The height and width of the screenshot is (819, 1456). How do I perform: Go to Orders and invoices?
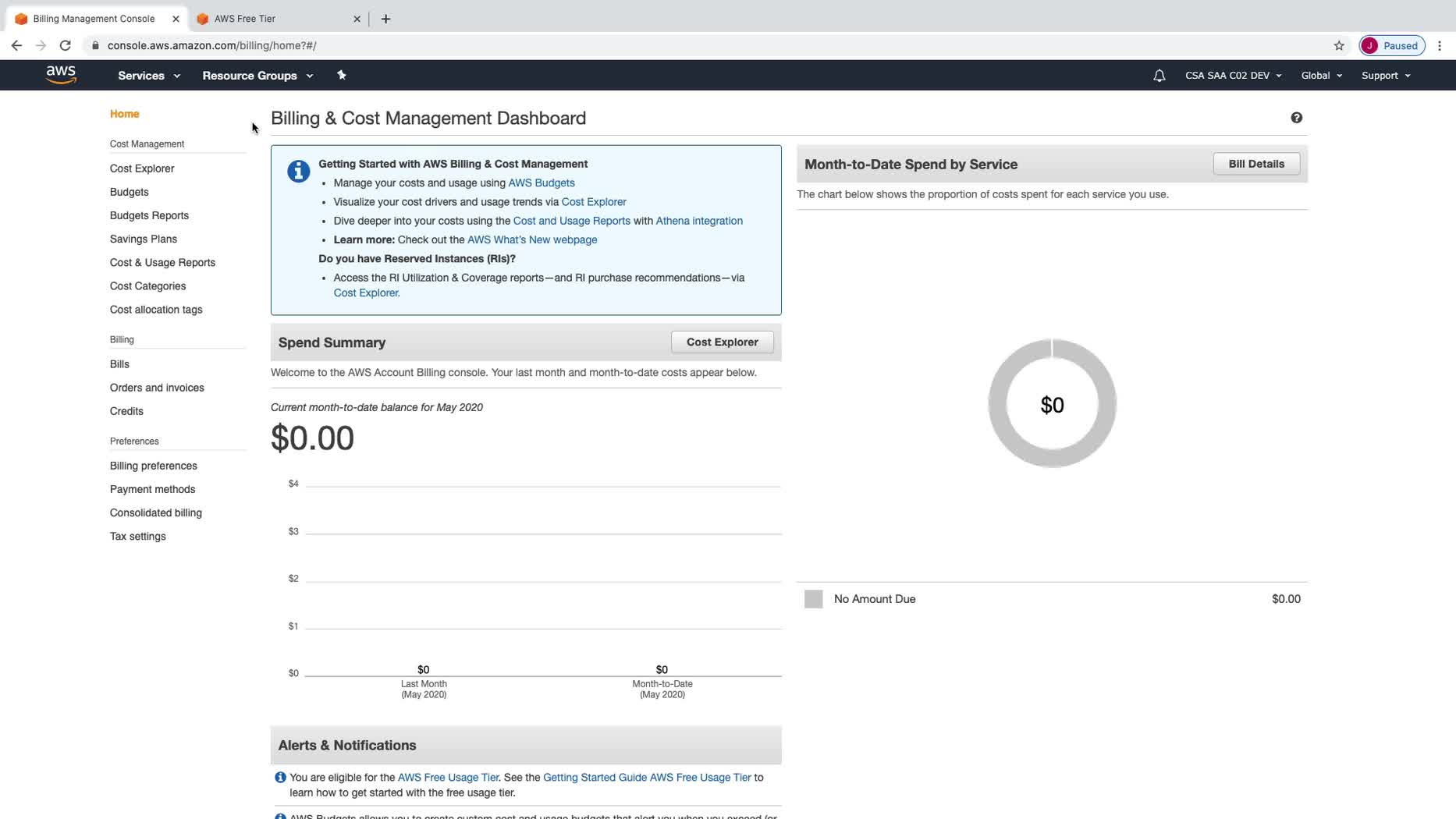click(157, 387)
